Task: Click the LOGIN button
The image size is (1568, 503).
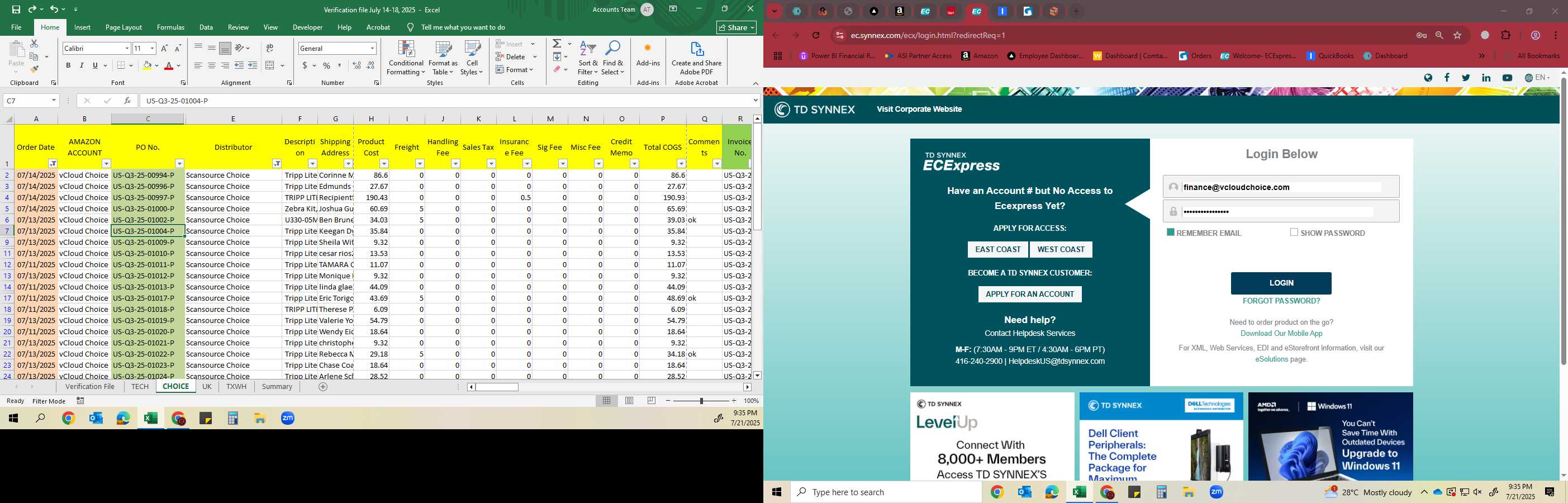Action: coord(1281,283)
